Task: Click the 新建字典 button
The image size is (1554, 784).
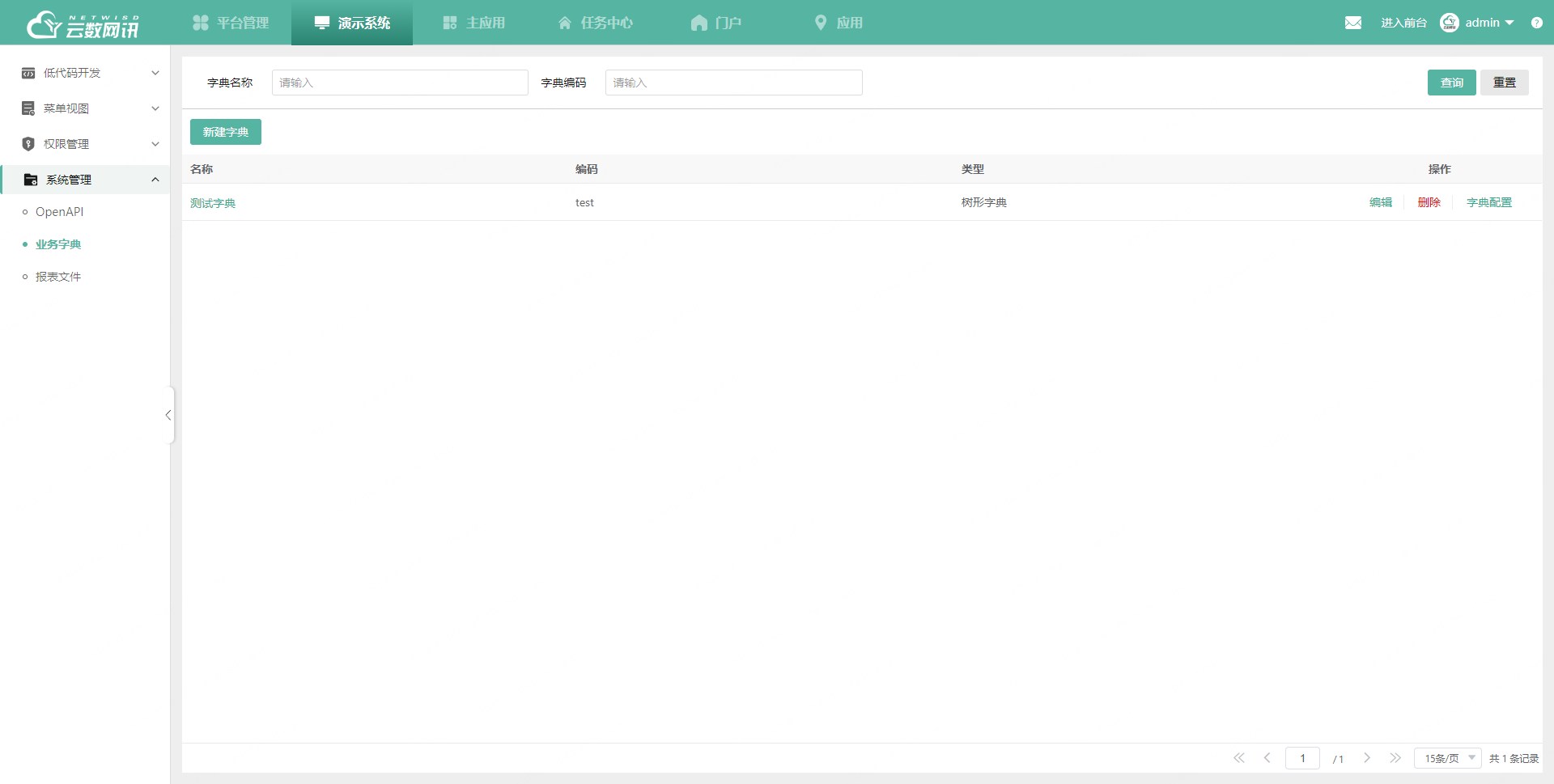Action: click(x=226, y=132)
